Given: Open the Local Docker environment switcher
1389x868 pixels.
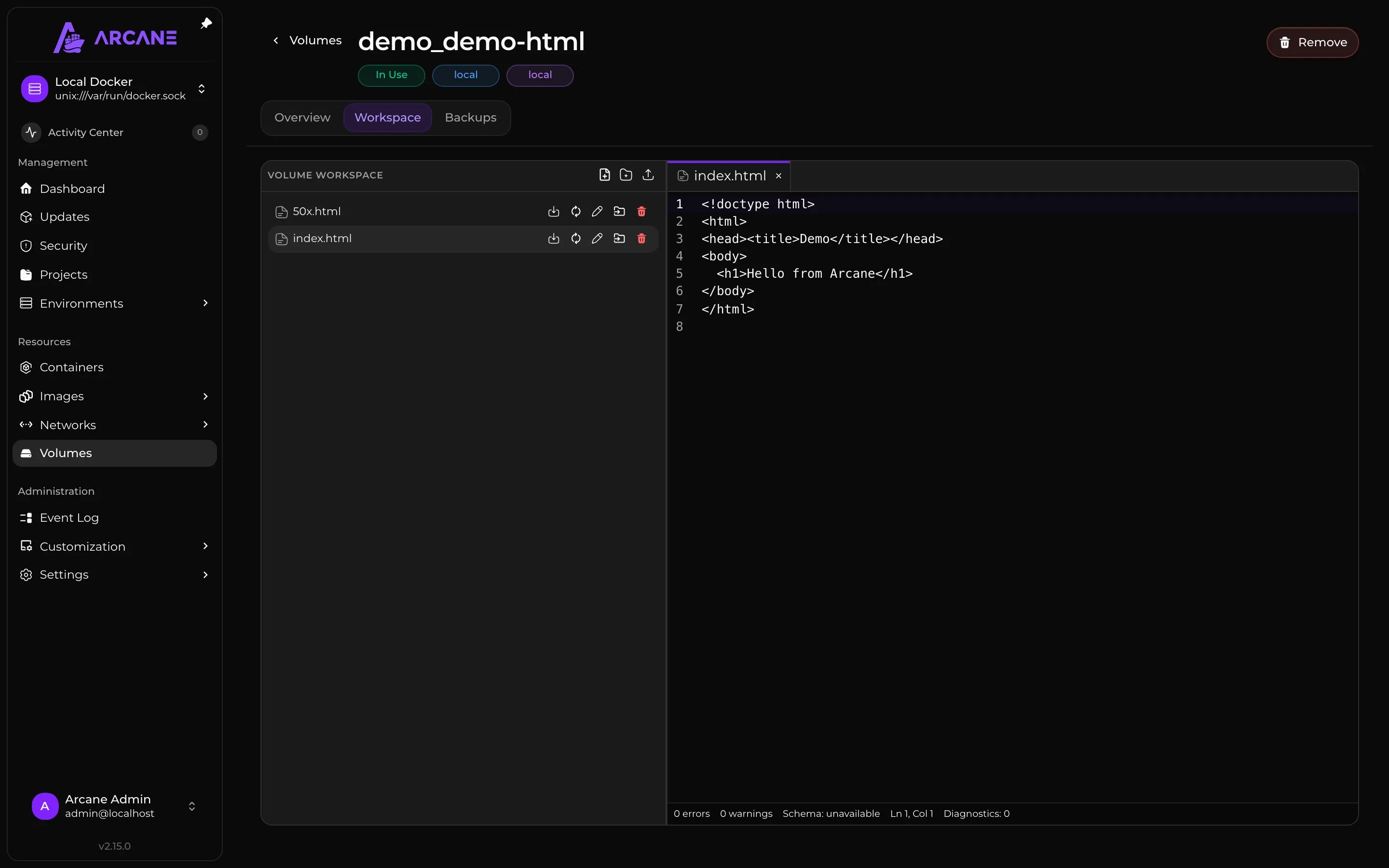Looking at the screenshot, I should pyautogui.click(x=114, y=88).
